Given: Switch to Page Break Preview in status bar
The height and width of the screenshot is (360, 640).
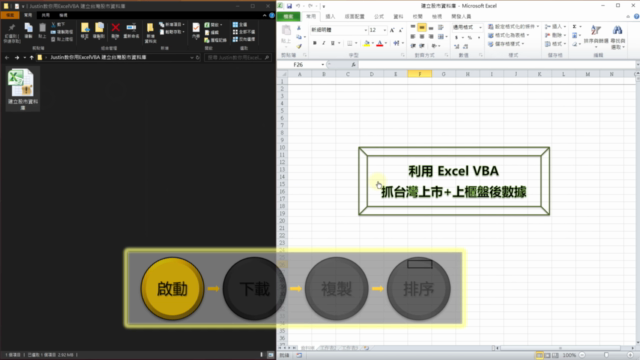Looking at the screenshot, I should click(x=555, y=355).
